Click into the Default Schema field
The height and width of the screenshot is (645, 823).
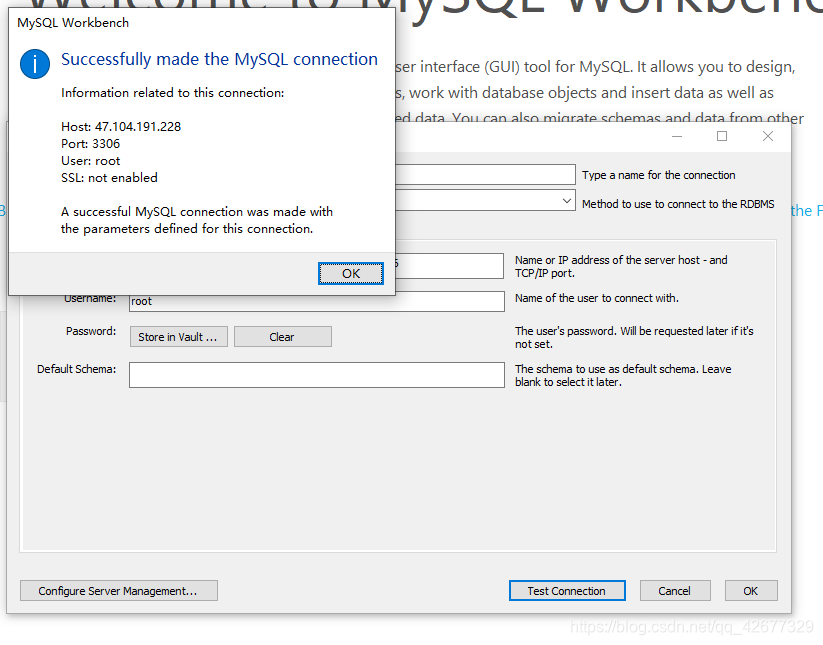317,375
